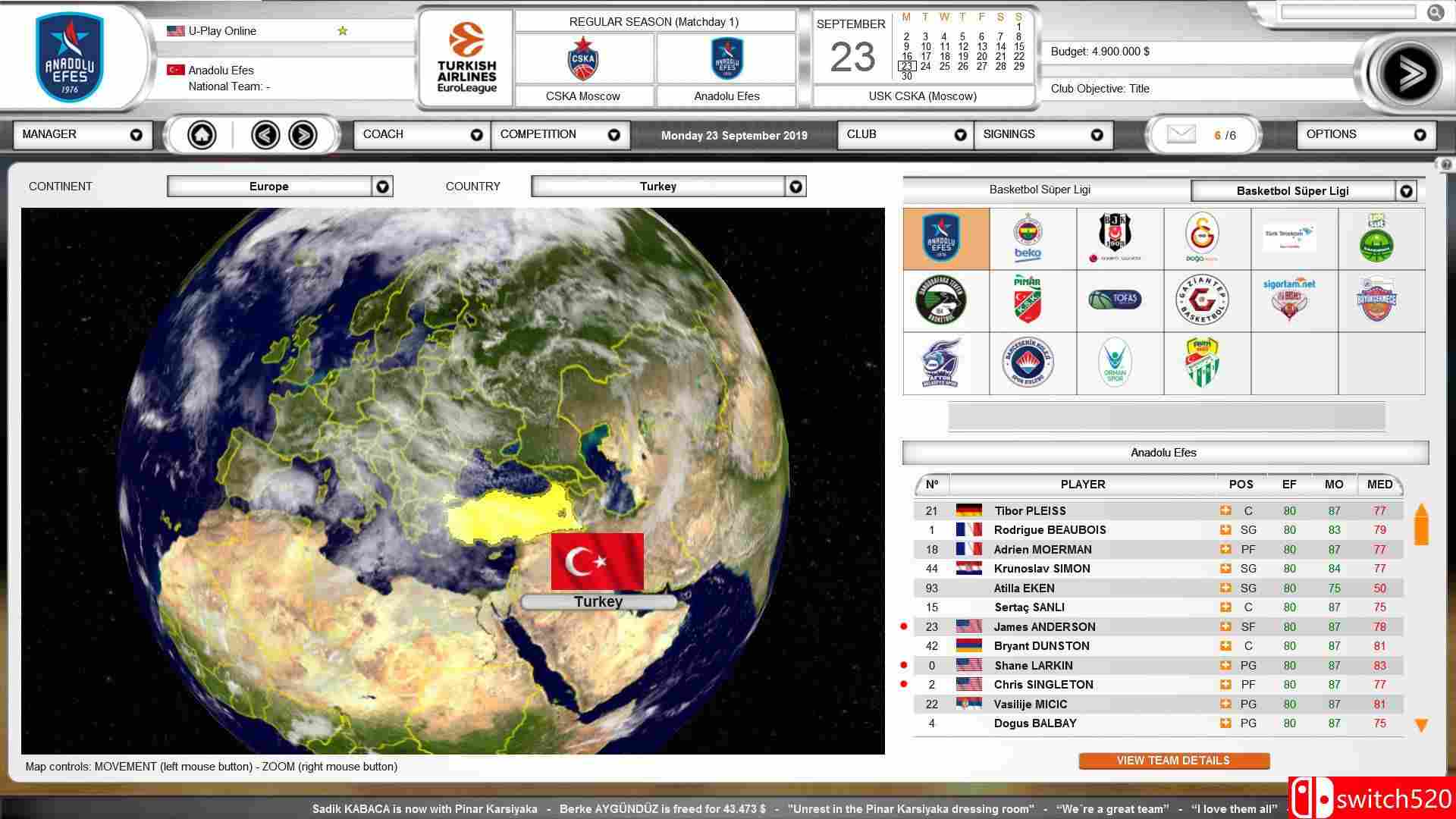Choose the Tofas team logo
1456x819 pixels.
pos(1115,300)
